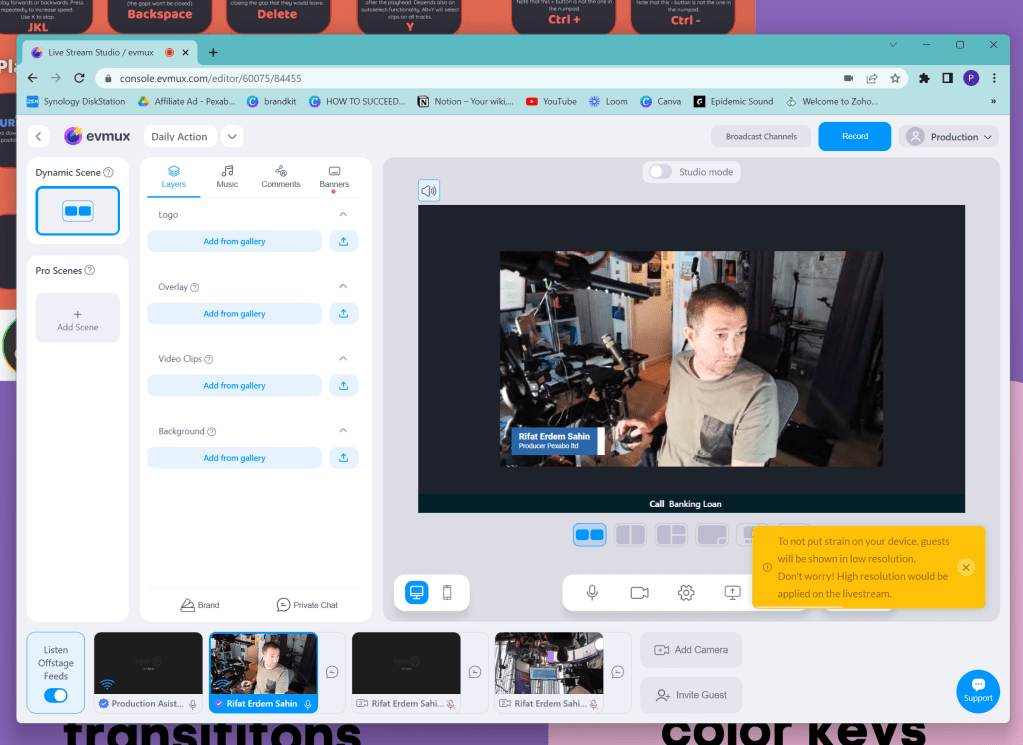1023x745 pixels.
Task: Open Chrome tab search chevron
Action: (x=893, y=44)
